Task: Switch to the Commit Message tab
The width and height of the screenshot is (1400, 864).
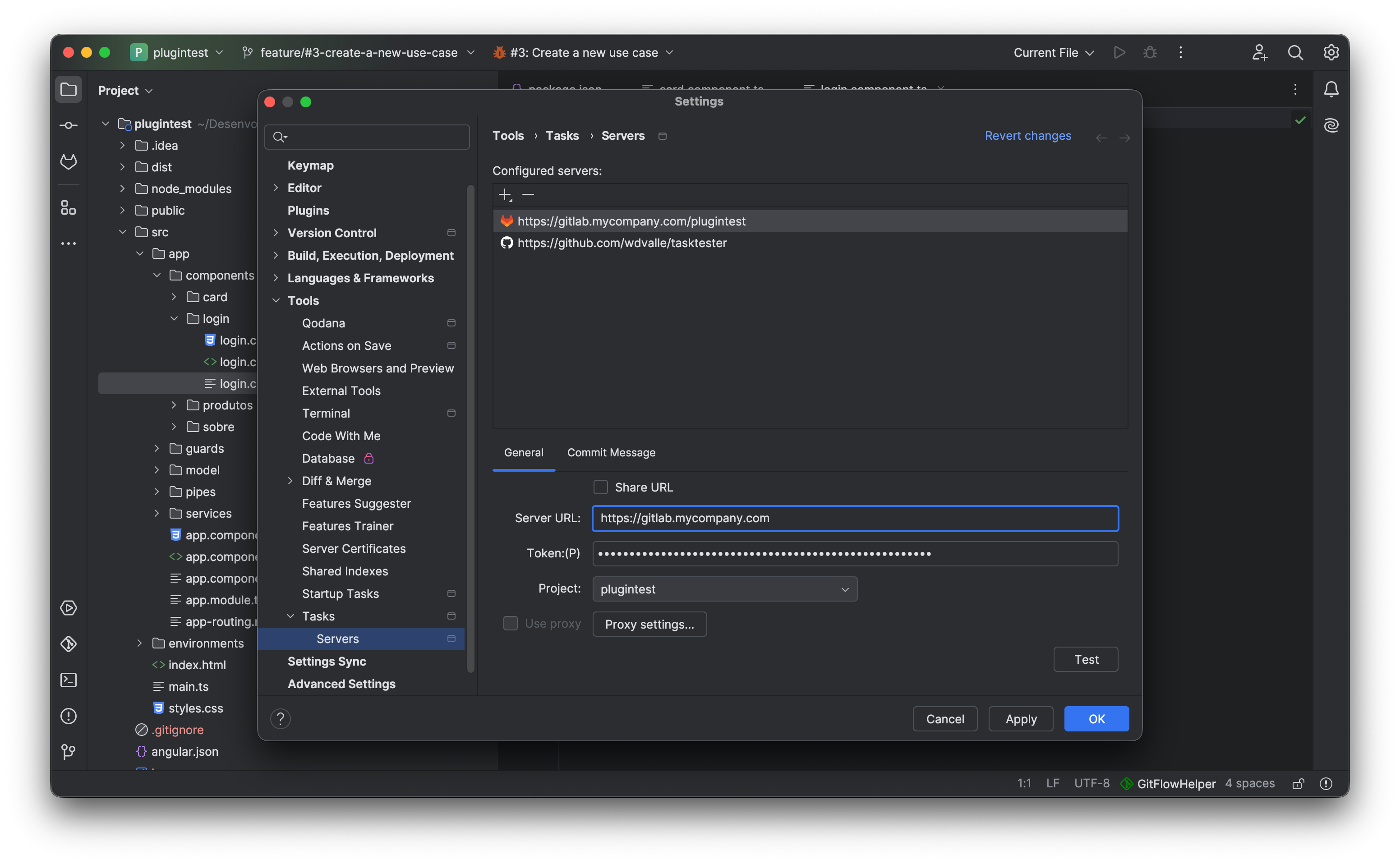Action: click(611, 452)
